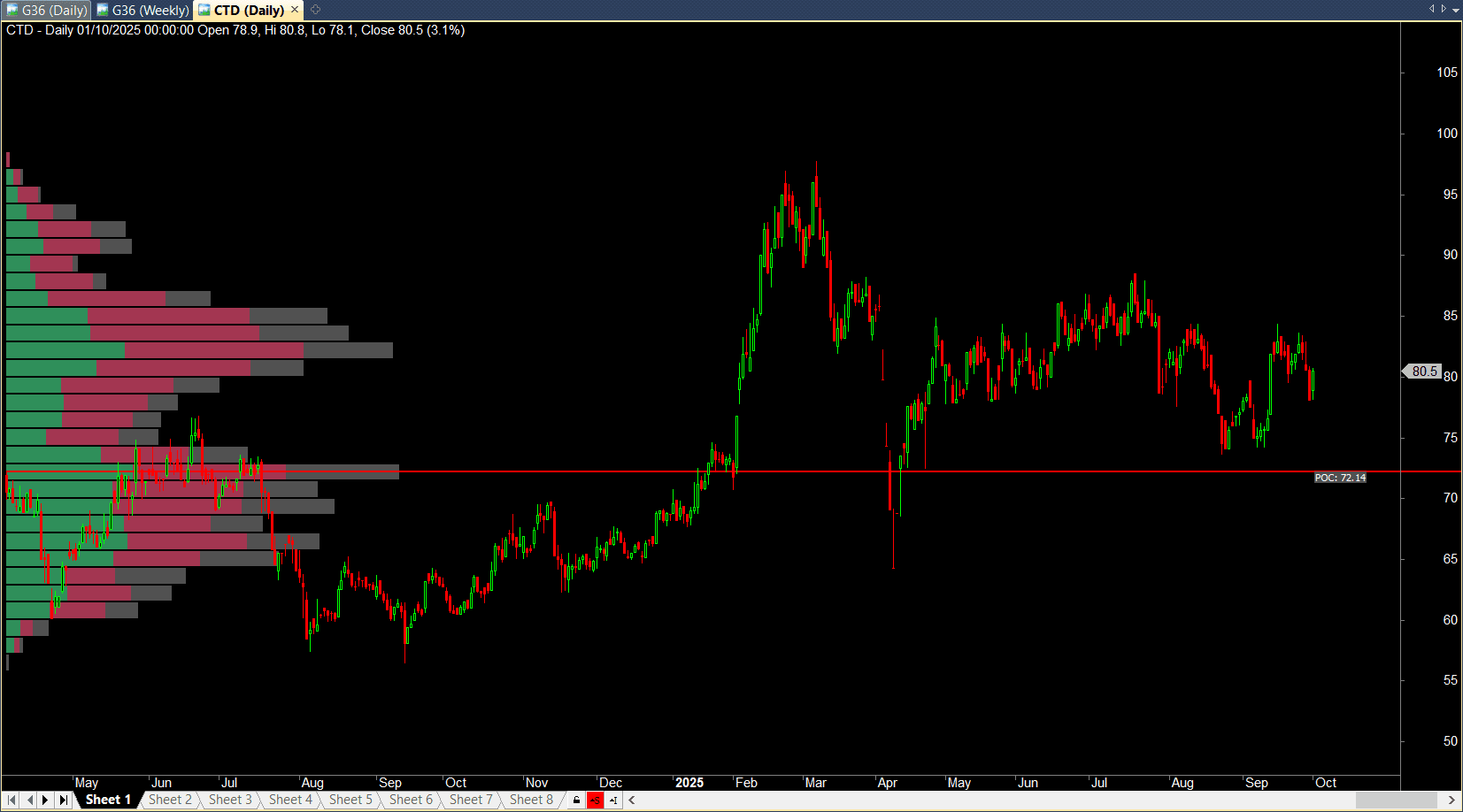Click the horizontal scrollbar thumb
1463x812 pixels.
1396,800
